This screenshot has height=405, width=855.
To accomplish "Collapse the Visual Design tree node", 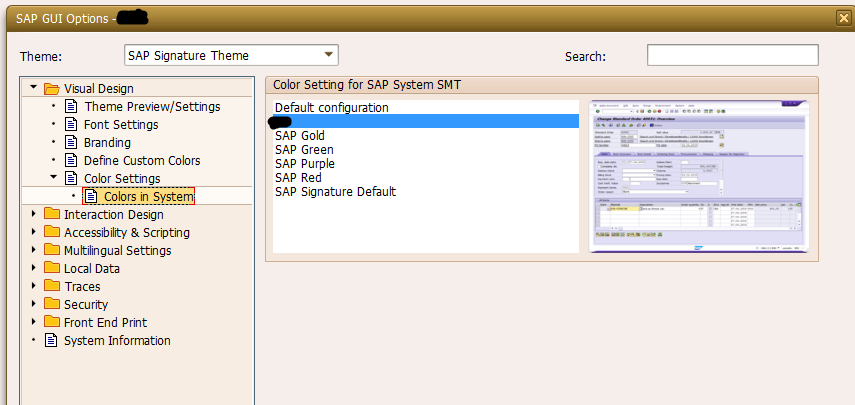I will (35, 89).
